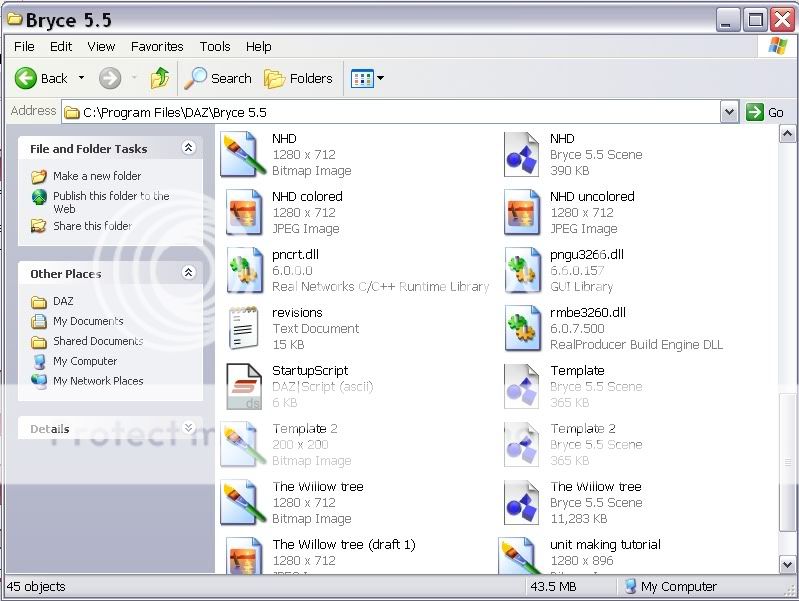799x601 pixels.
Task: Select the pngu3266.dll file icon
Action: [x=522, y=270]
